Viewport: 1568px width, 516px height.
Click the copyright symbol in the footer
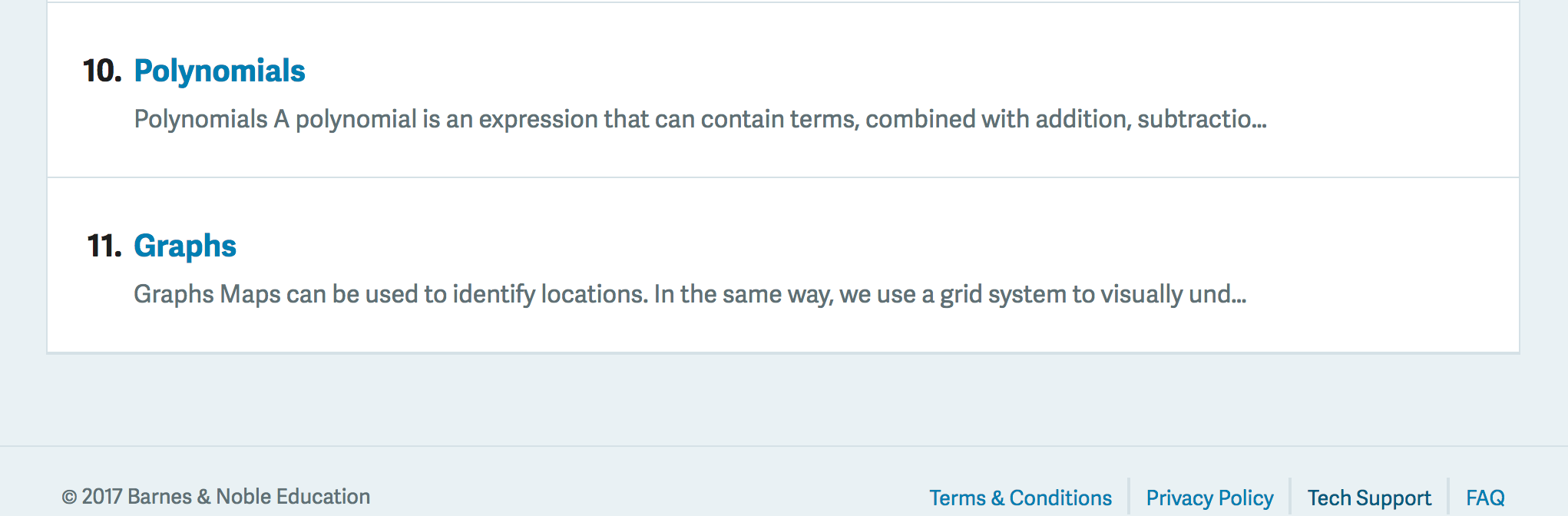click(69, 498)
